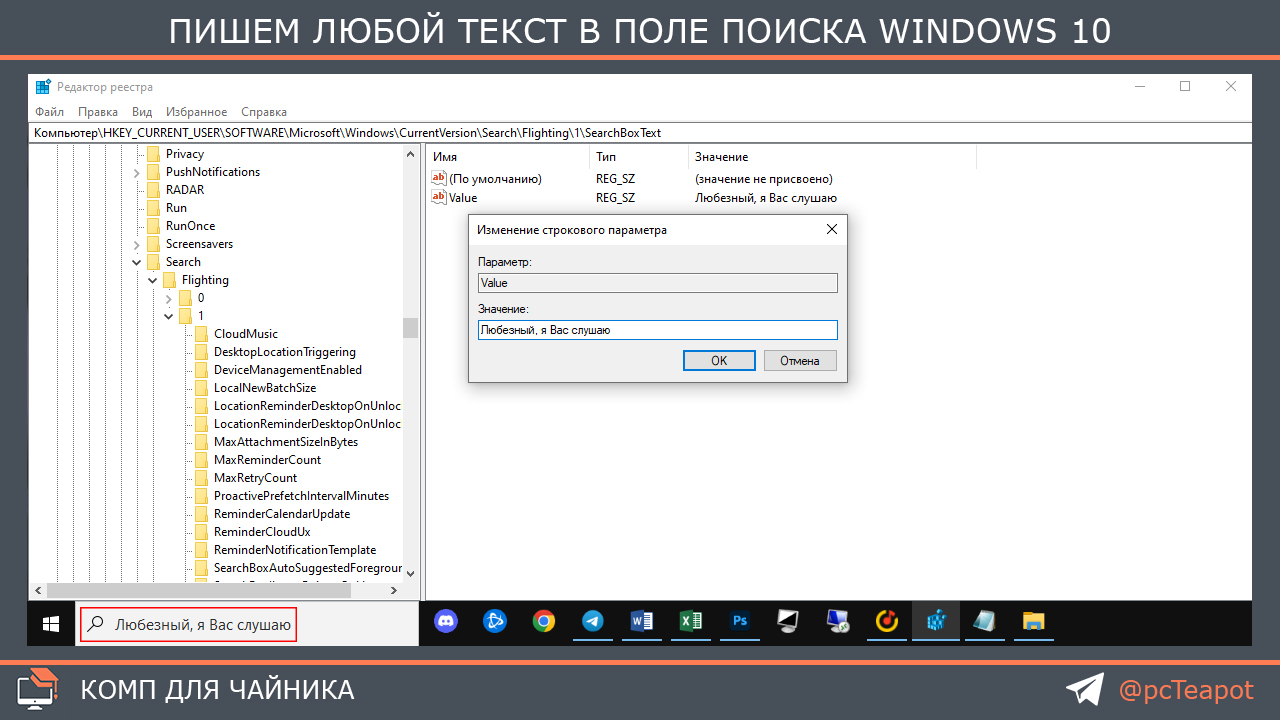Open the Справка menu
The width and height of the screenshot is (1280, 720).
tap(264, 112)
